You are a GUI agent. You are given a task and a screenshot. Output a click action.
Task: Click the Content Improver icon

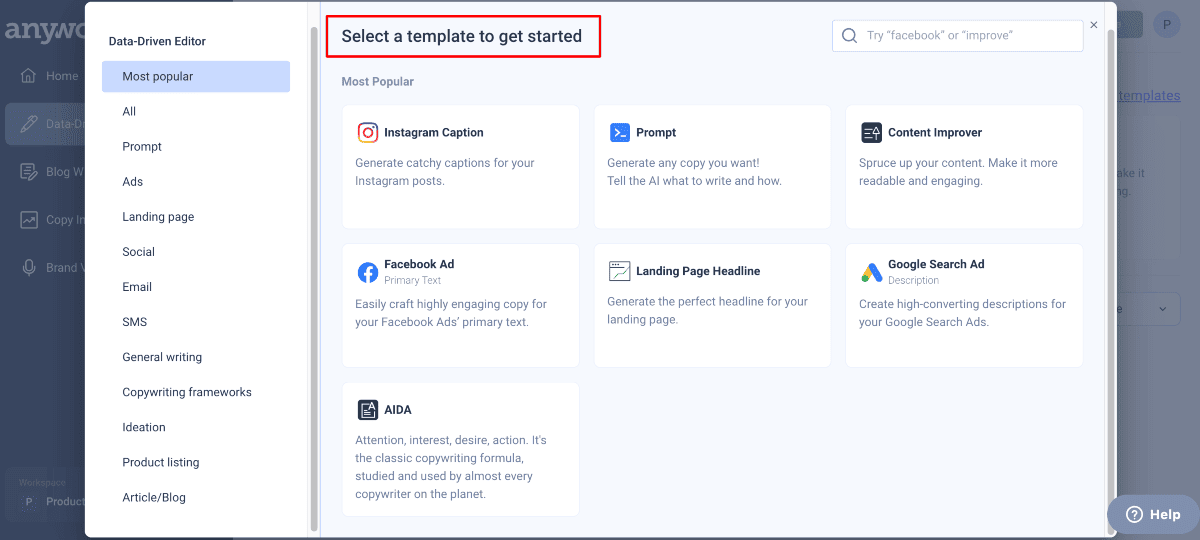click(x=871, y=133)
